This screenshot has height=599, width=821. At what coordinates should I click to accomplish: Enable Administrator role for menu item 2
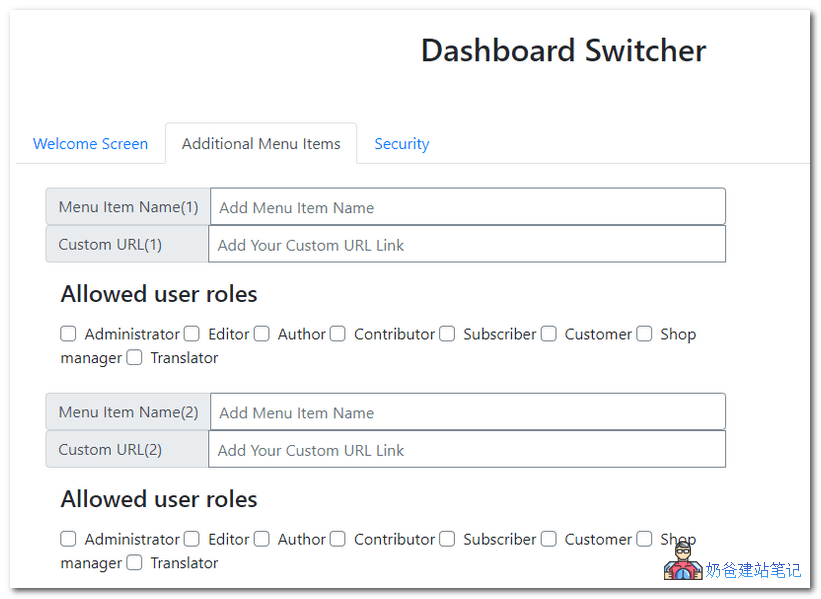68,539
